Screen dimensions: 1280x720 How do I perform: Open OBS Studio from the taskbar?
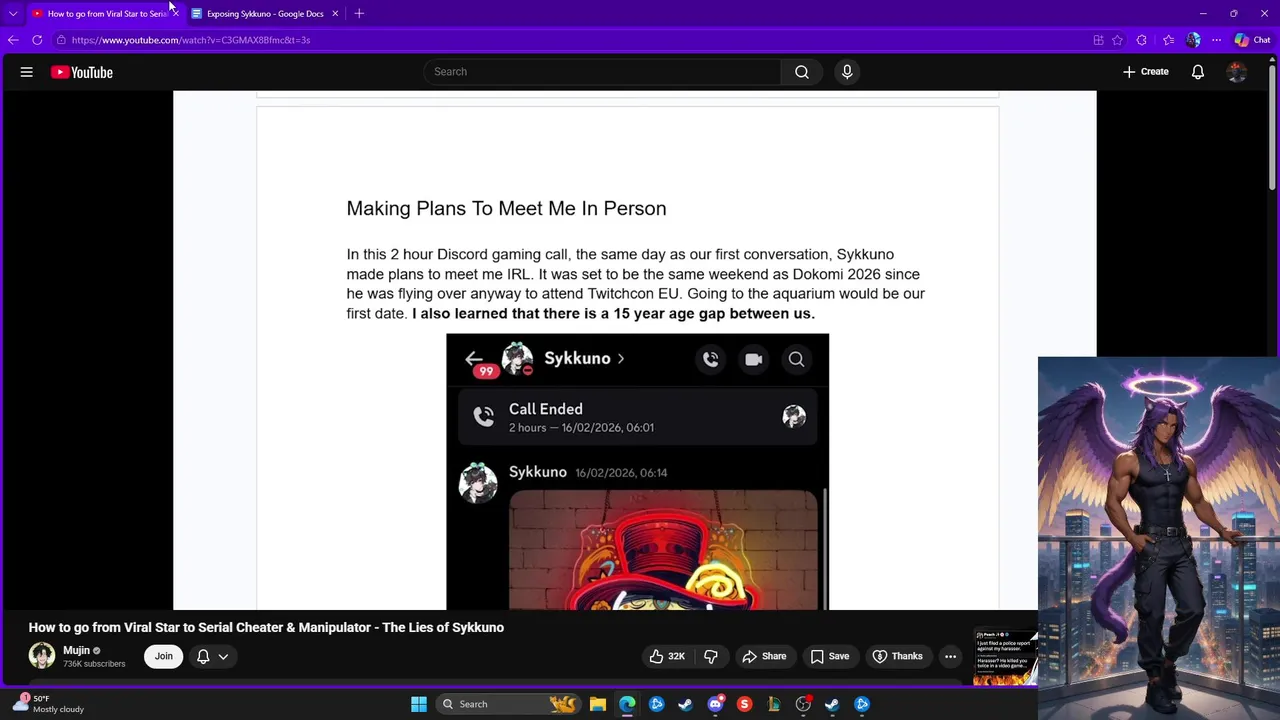[x=803, y=704]
